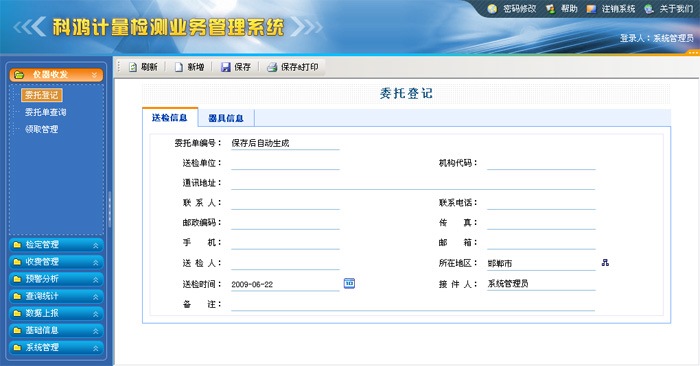The height and width of the screenshot is (366, 700).
Task: Collapse the 仪器收发 panel with its chevron
Action: 94,75
